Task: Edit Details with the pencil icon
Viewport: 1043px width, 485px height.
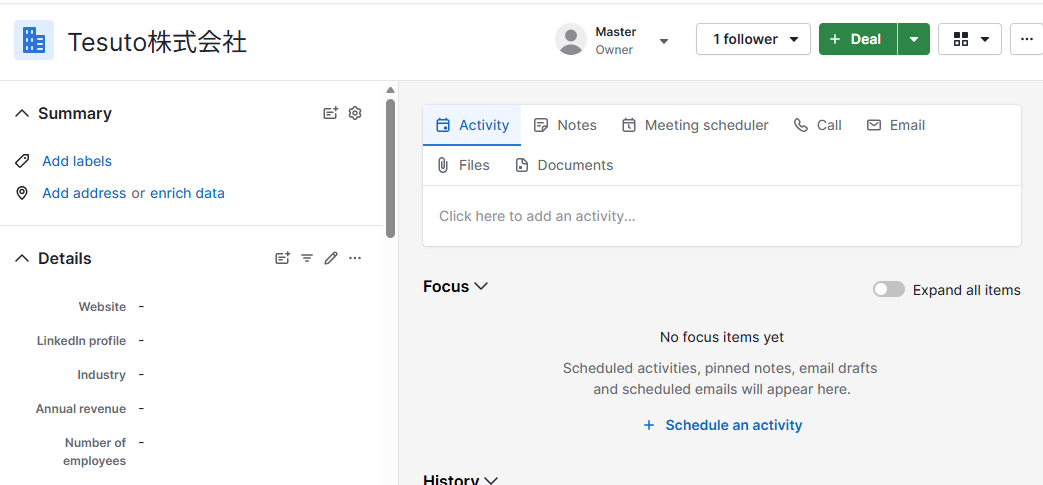Action: tap(331, 258)
